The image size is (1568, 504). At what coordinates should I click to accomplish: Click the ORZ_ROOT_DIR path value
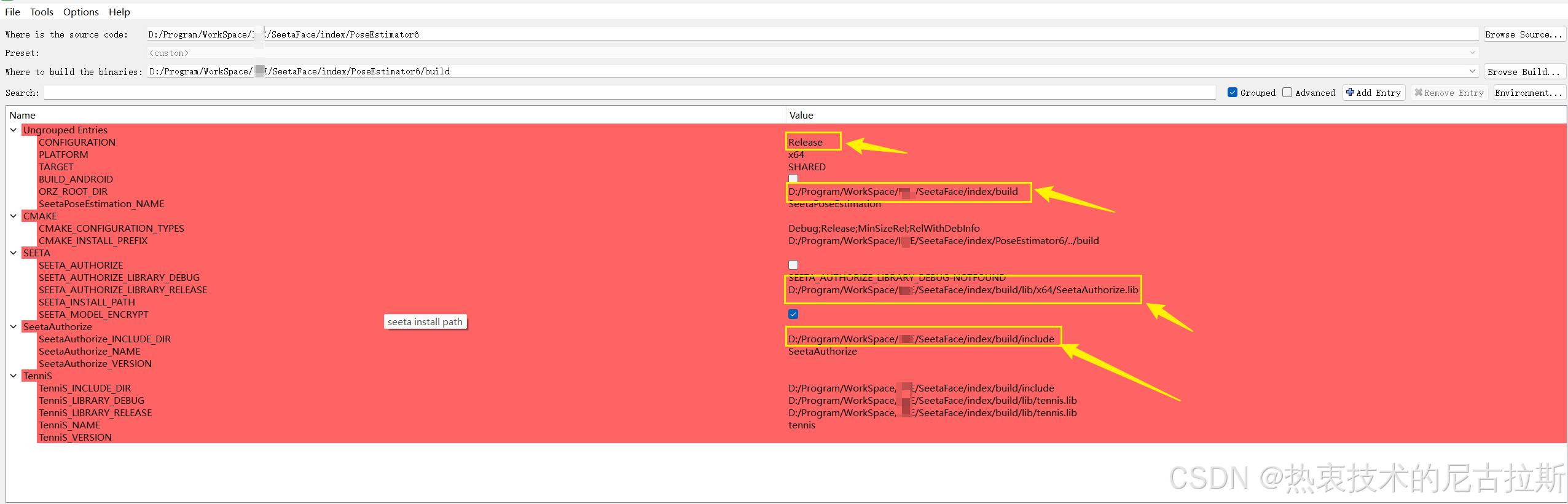click(x=903, y=191)
